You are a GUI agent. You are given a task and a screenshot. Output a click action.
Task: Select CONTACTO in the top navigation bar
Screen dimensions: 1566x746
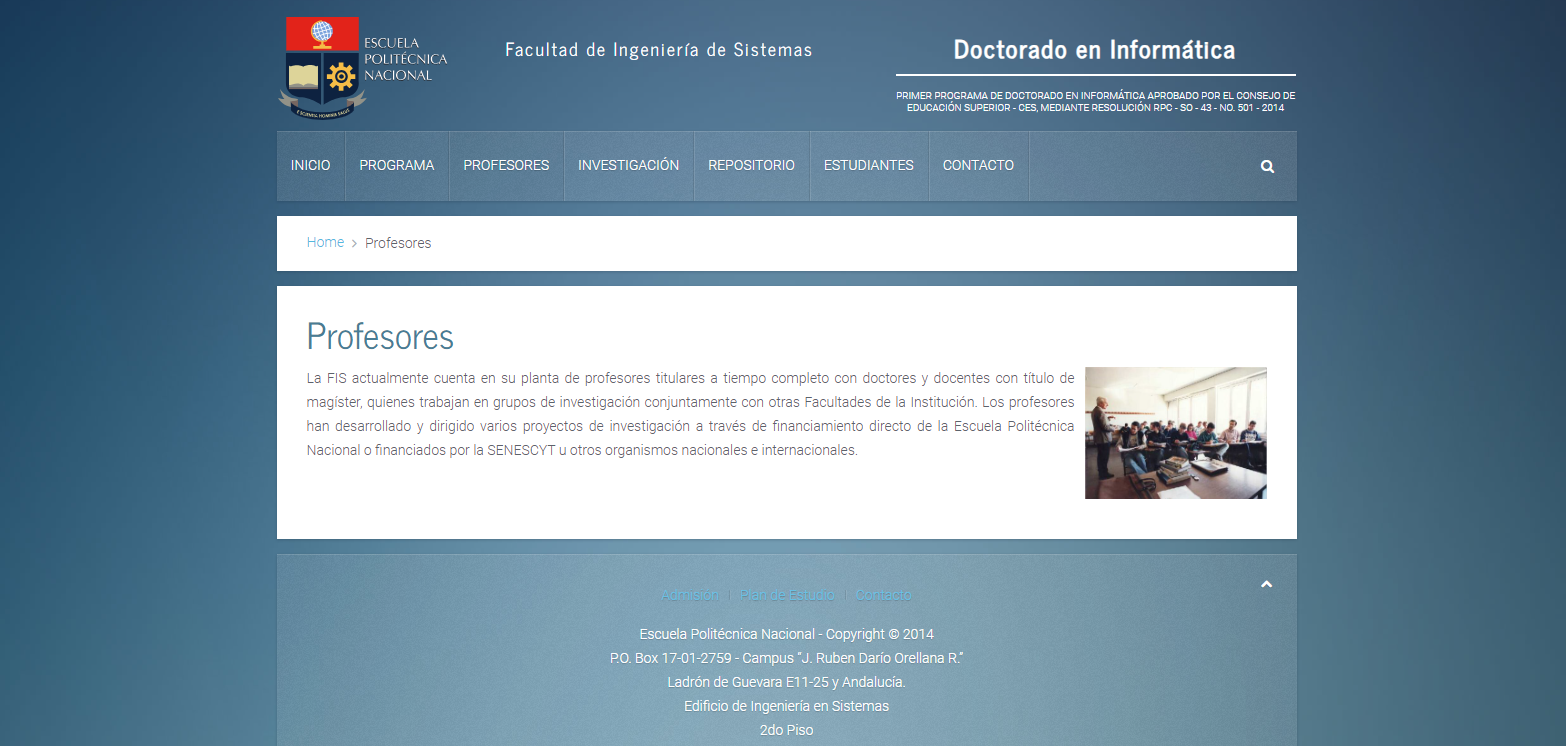coord(978,166)
